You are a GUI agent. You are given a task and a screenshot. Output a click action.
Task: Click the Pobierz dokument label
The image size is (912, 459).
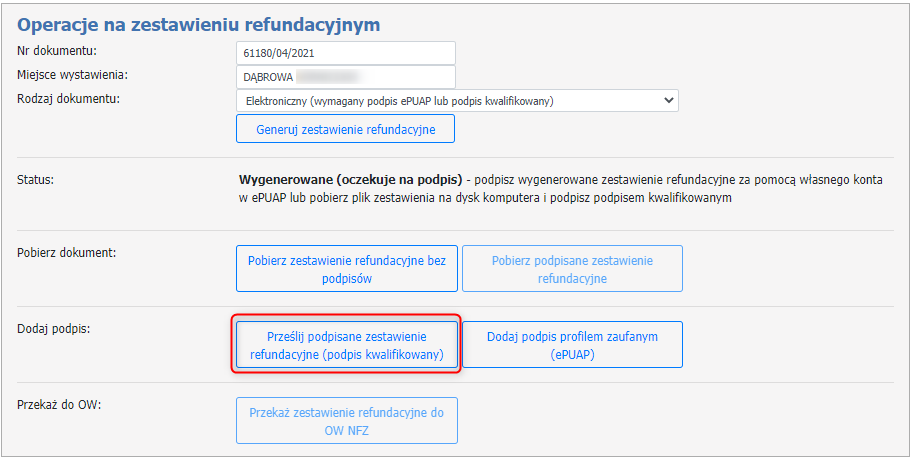pyautogui.click(x=67, y=251)
